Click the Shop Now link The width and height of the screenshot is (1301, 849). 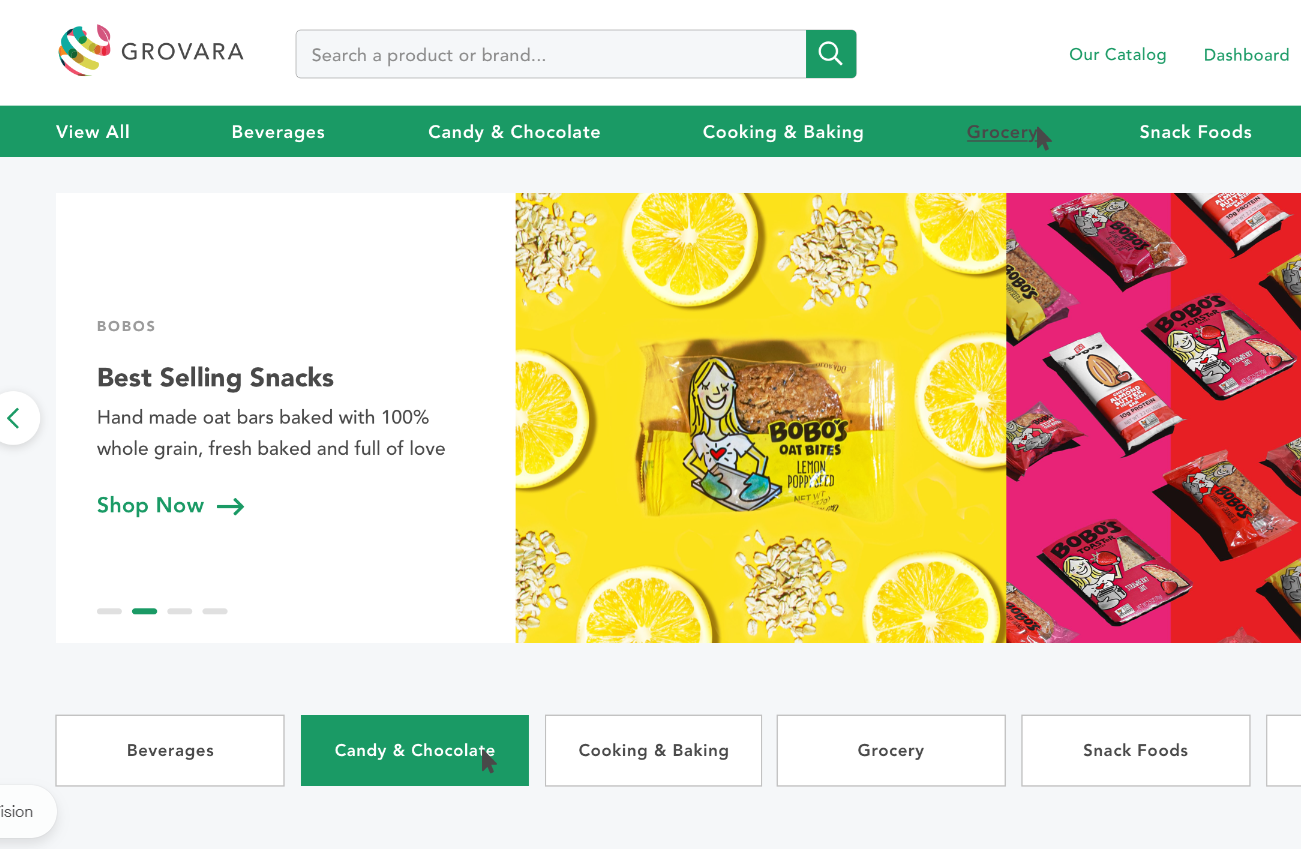[x=151, y=506]
